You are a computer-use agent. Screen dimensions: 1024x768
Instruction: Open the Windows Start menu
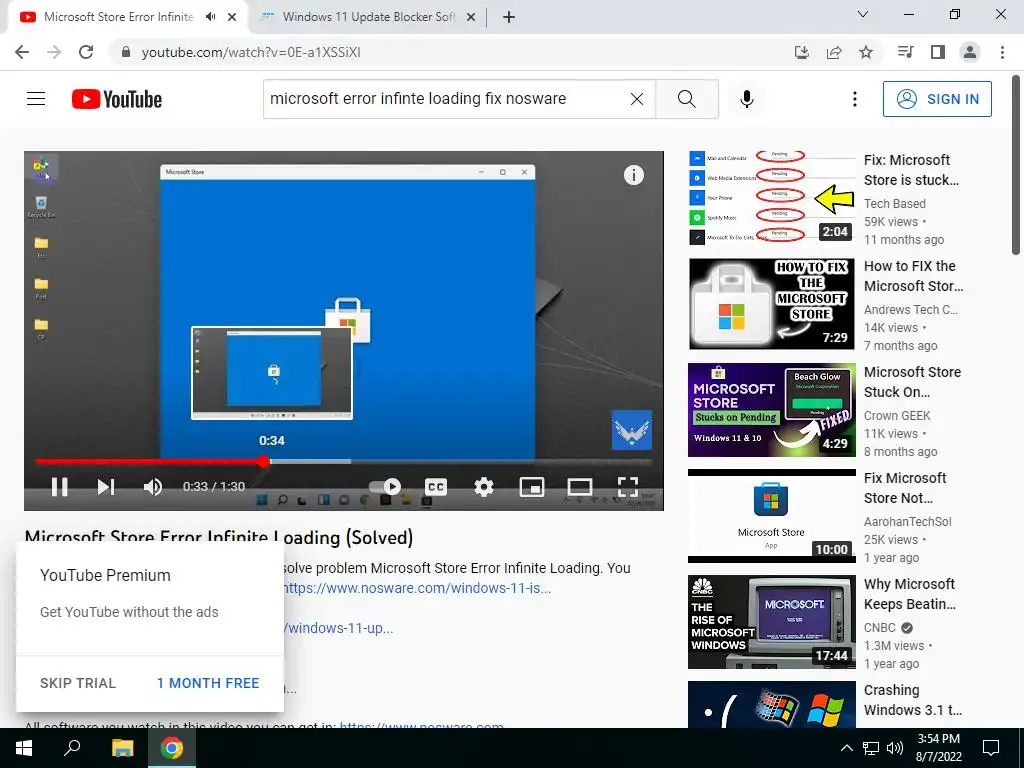pyautogui.click(x=24, y=748)
